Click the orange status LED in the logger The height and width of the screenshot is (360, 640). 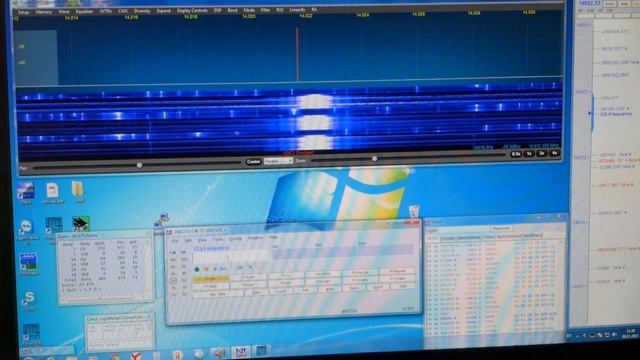(x=206, y=269)
